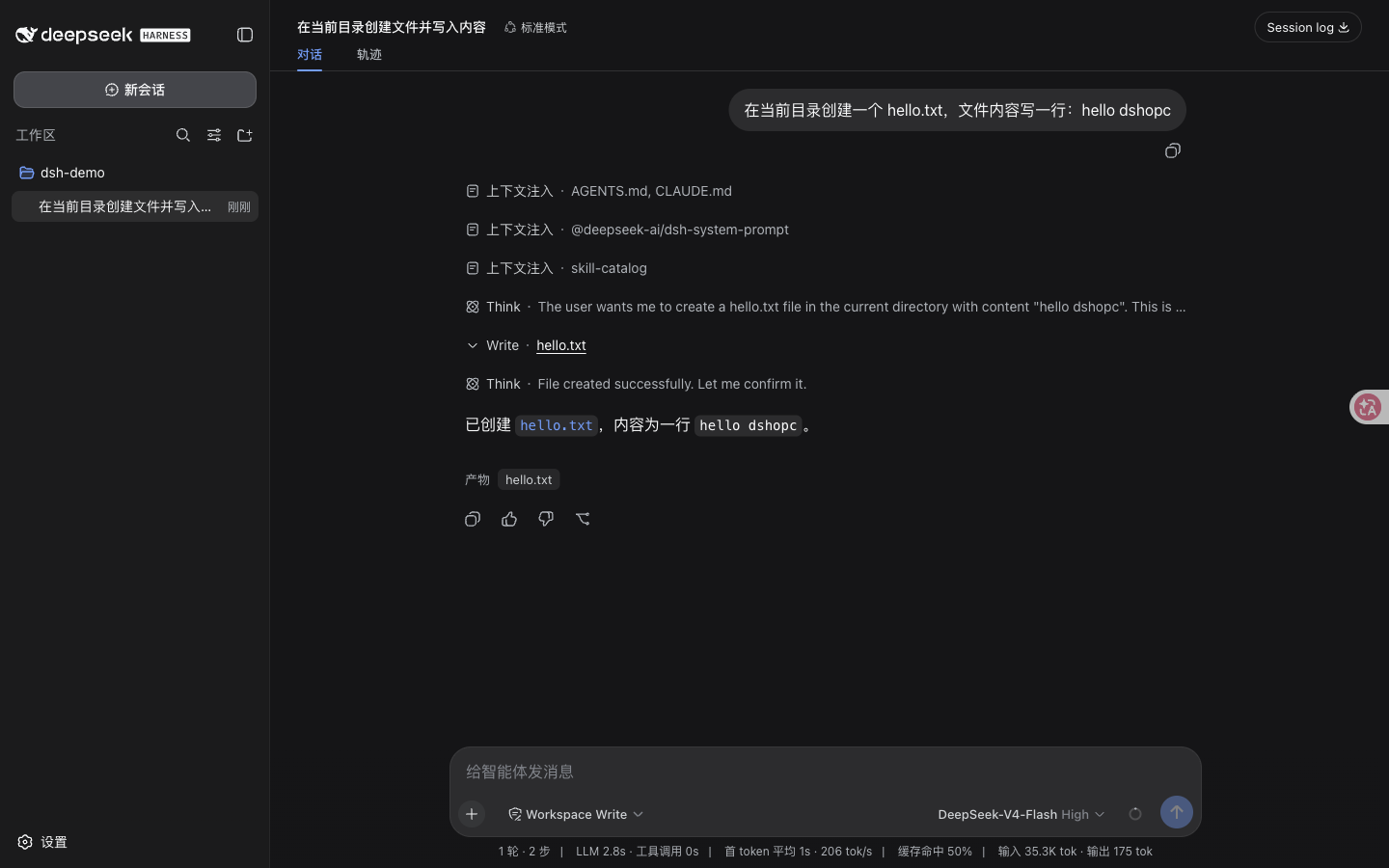Open the dsh-demo workspace folder
Screen dimensions: 1389x868
(x=135, y=173)
